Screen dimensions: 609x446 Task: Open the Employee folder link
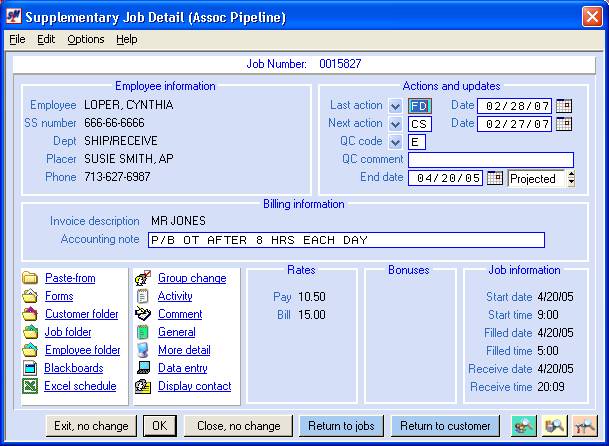coord(83,350)
